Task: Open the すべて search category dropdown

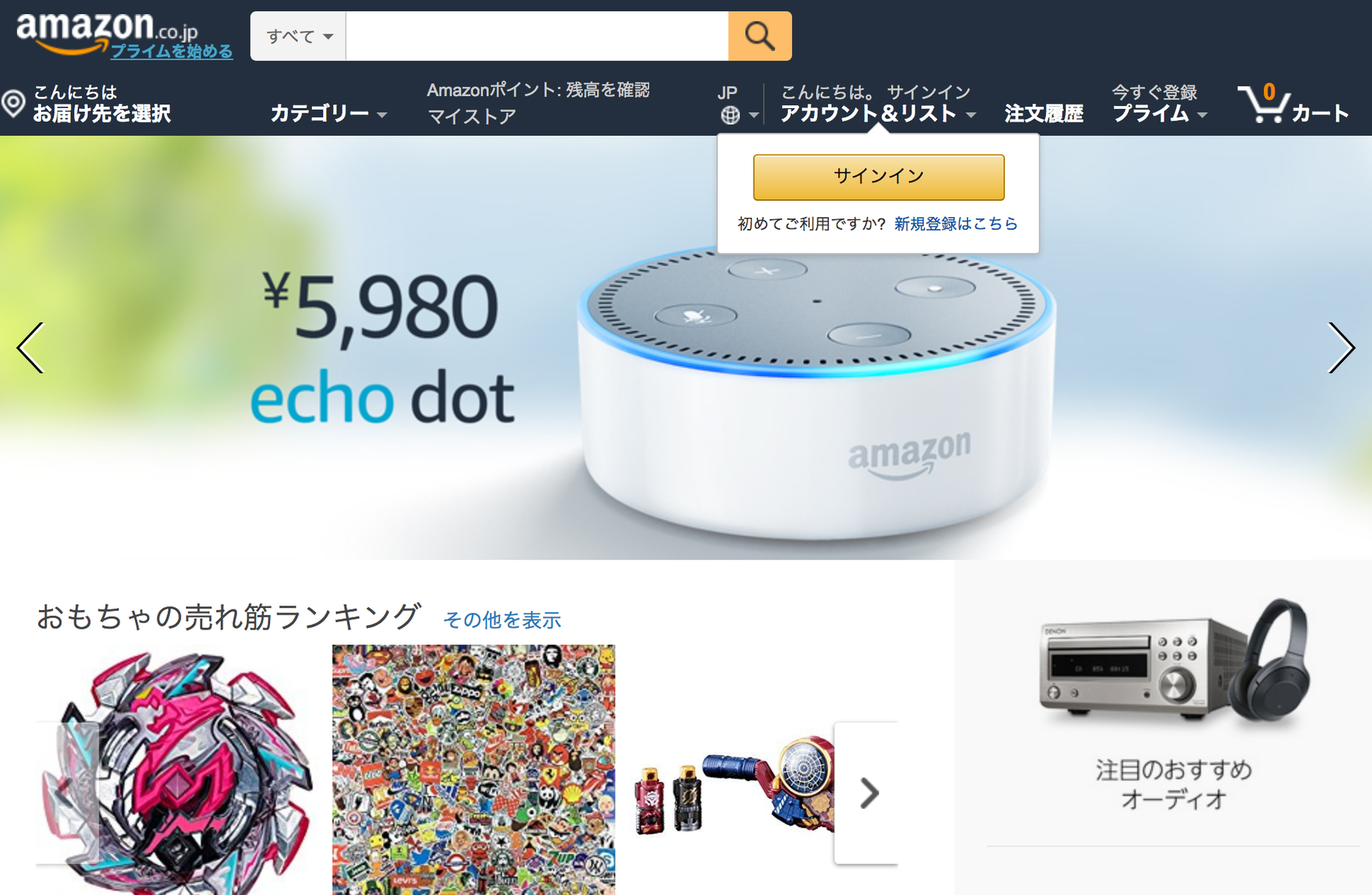Action: (x=298, y=36)
